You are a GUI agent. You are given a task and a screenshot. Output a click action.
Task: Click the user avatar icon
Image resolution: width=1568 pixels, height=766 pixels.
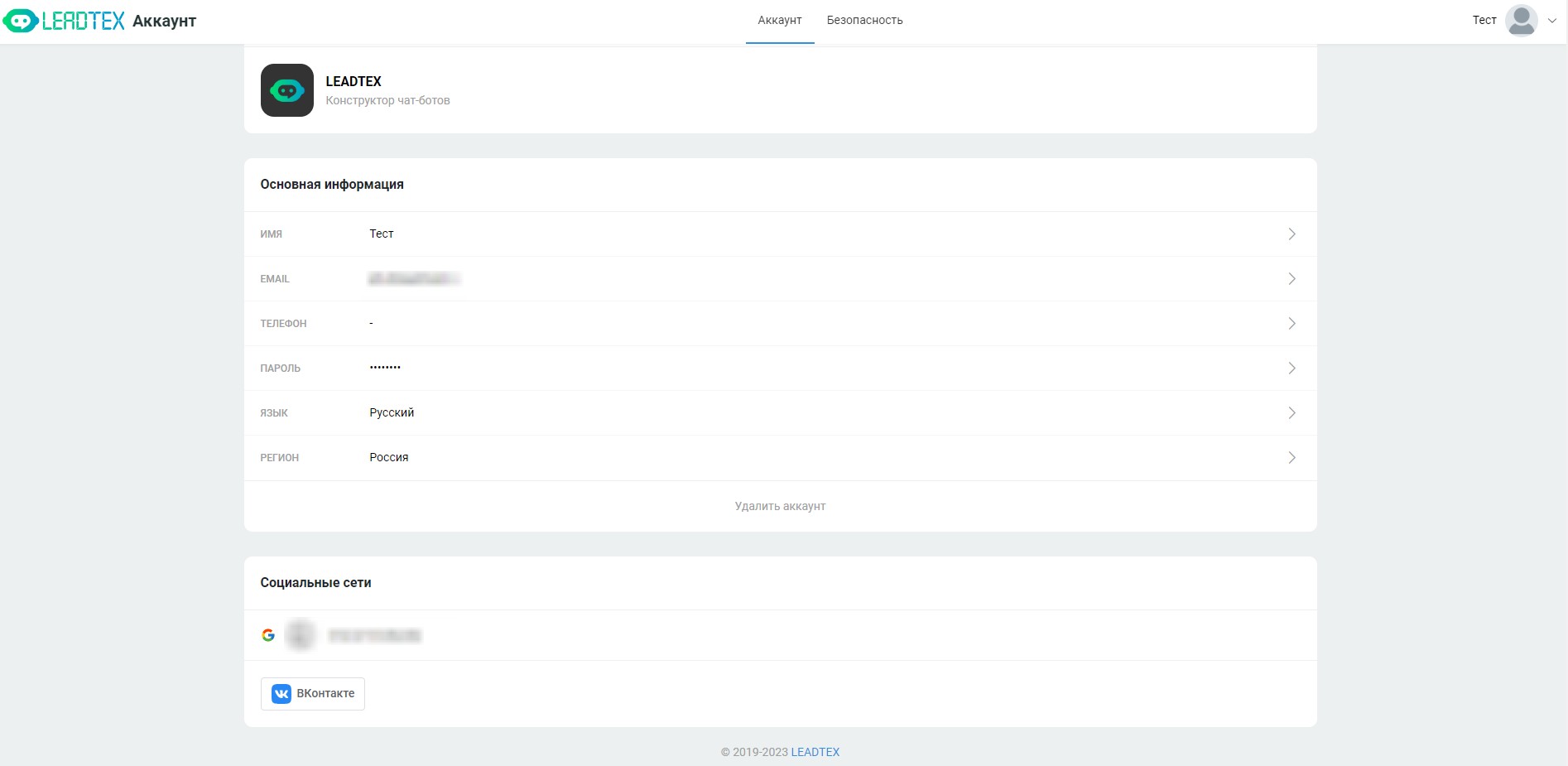[1521, 21]
